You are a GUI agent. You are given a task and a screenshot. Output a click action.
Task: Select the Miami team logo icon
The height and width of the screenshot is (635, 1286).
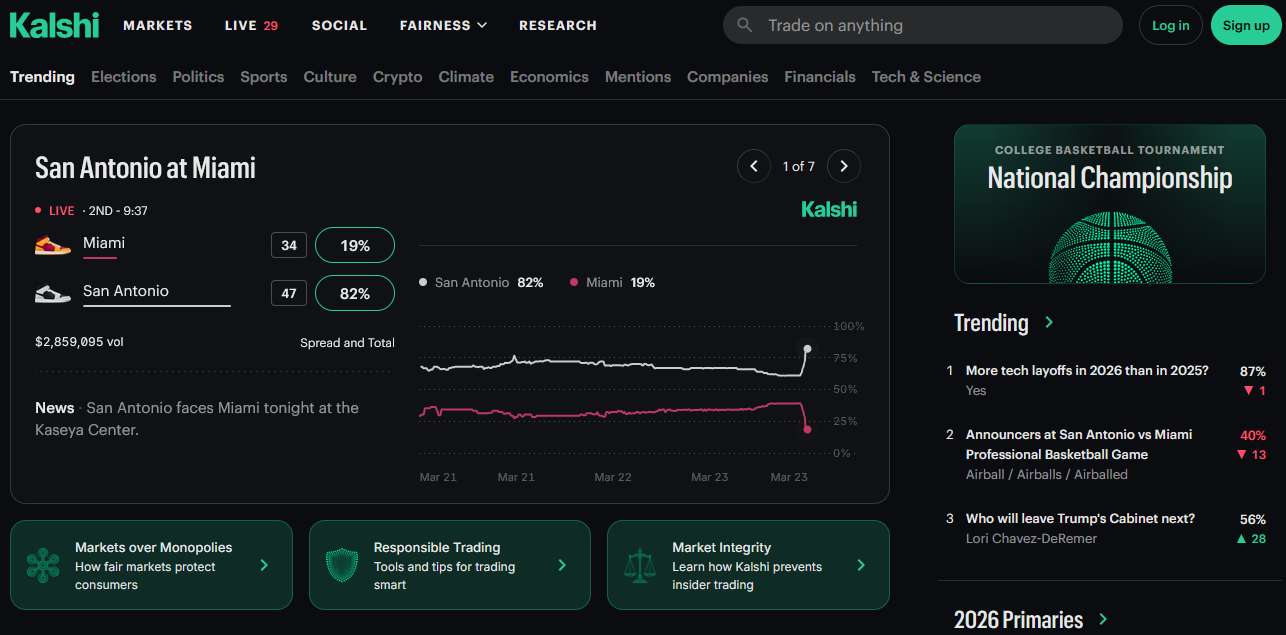point(52,243)
